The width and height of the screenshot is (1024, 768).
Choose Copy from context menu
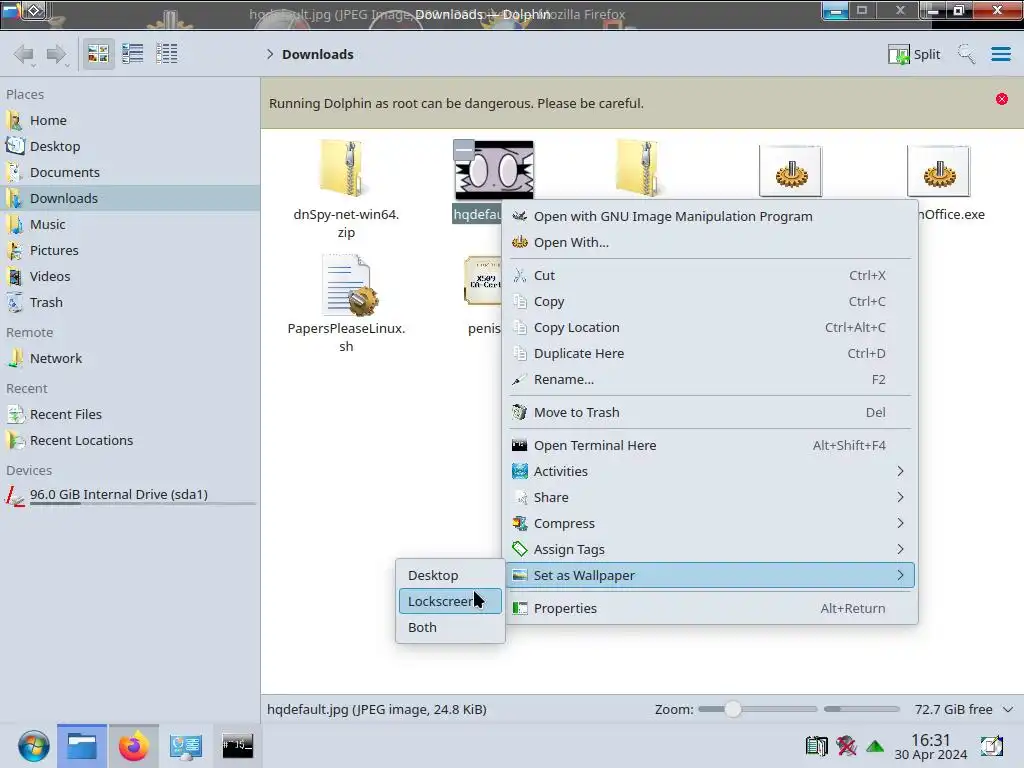(x=710, y=302)
